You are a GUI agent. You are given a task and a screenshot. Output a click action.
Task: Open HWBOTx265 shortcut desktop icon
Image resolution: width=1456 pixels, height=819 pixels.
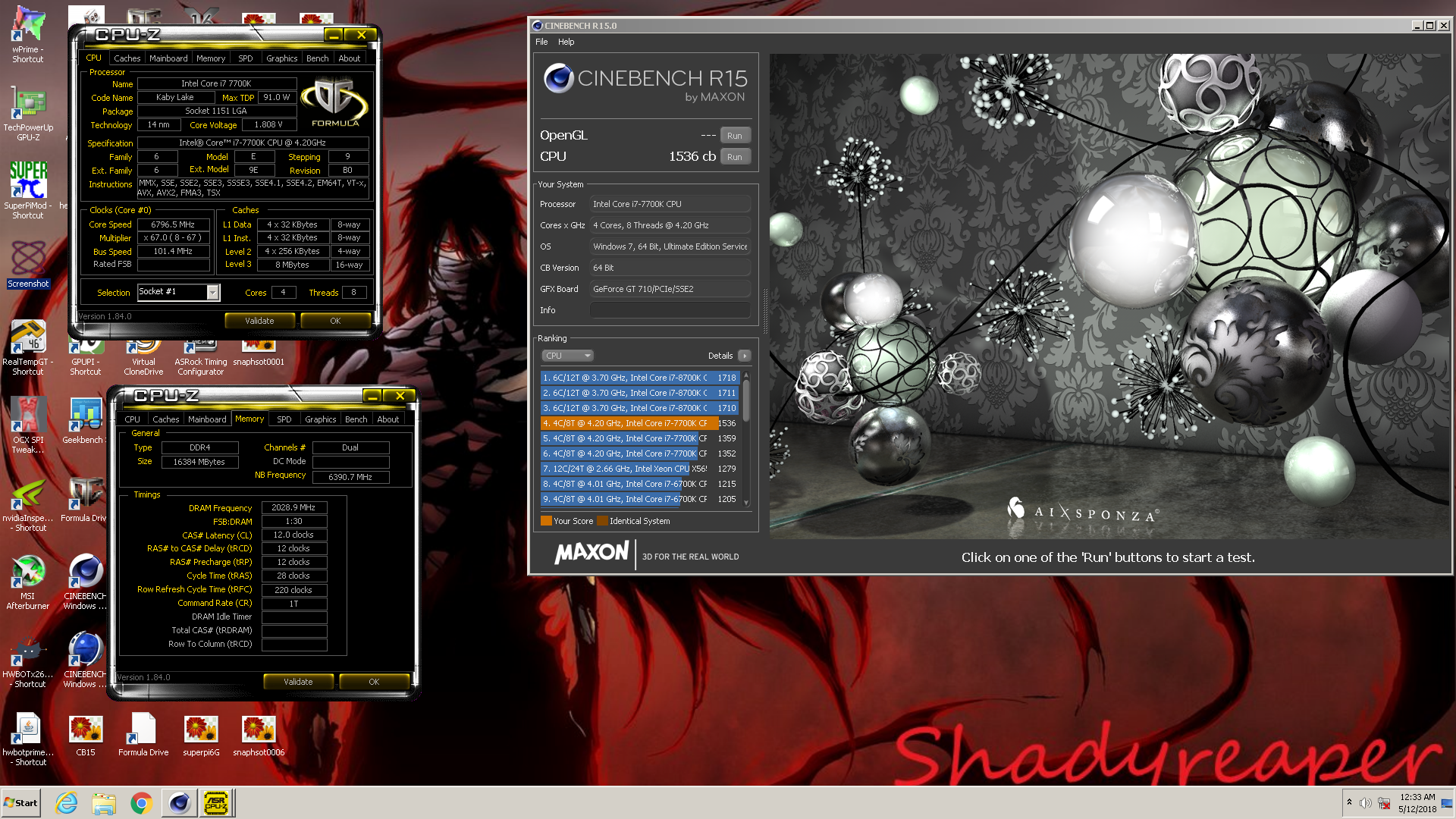(28, 661)
